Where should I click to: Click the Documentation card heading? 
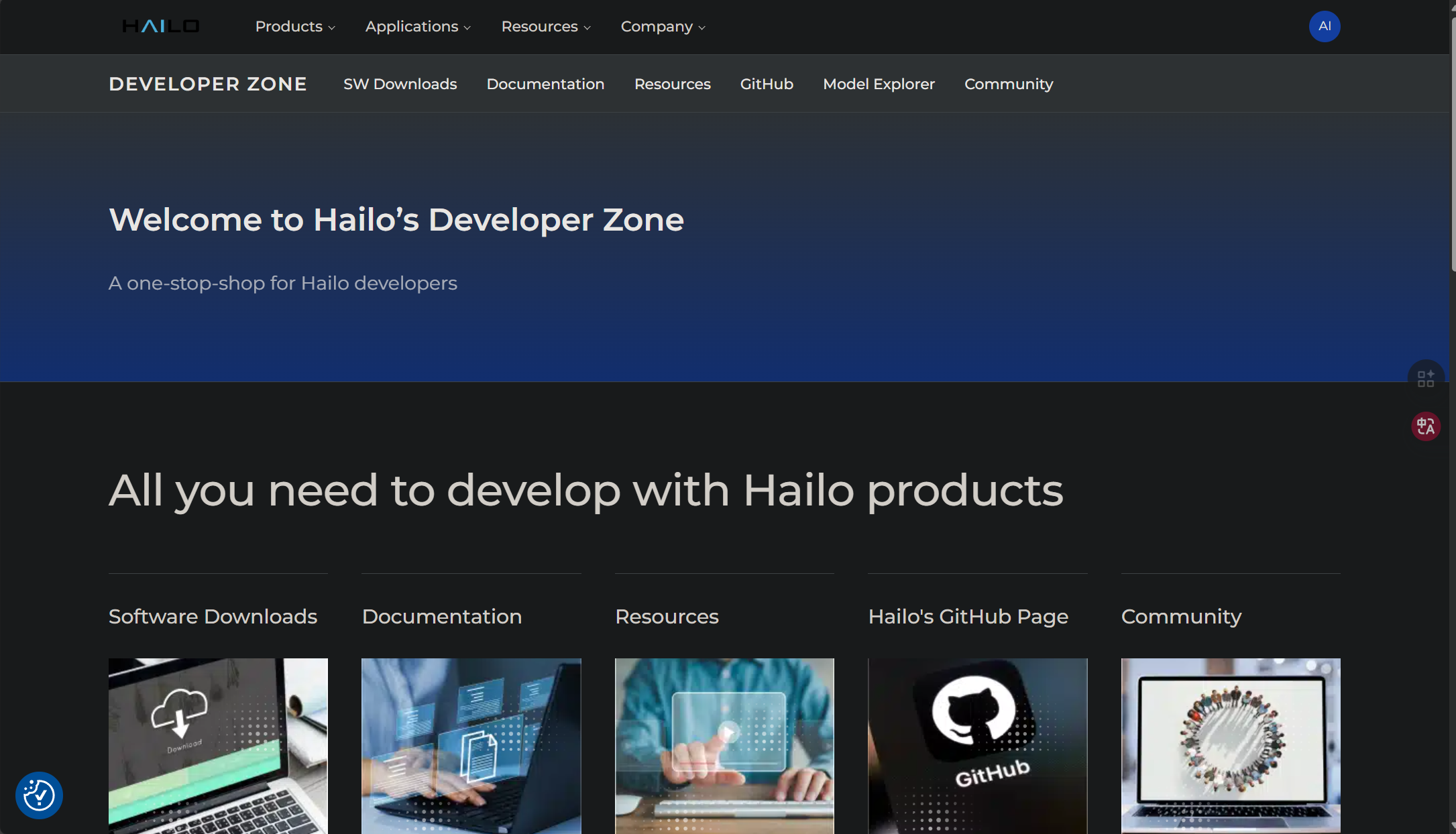(x=442, y=616)
